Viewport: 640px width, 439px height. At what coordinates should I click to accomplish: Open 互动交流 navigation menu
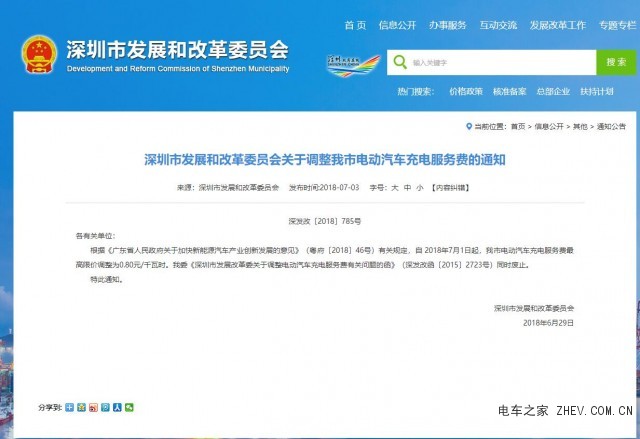(498, 25)
